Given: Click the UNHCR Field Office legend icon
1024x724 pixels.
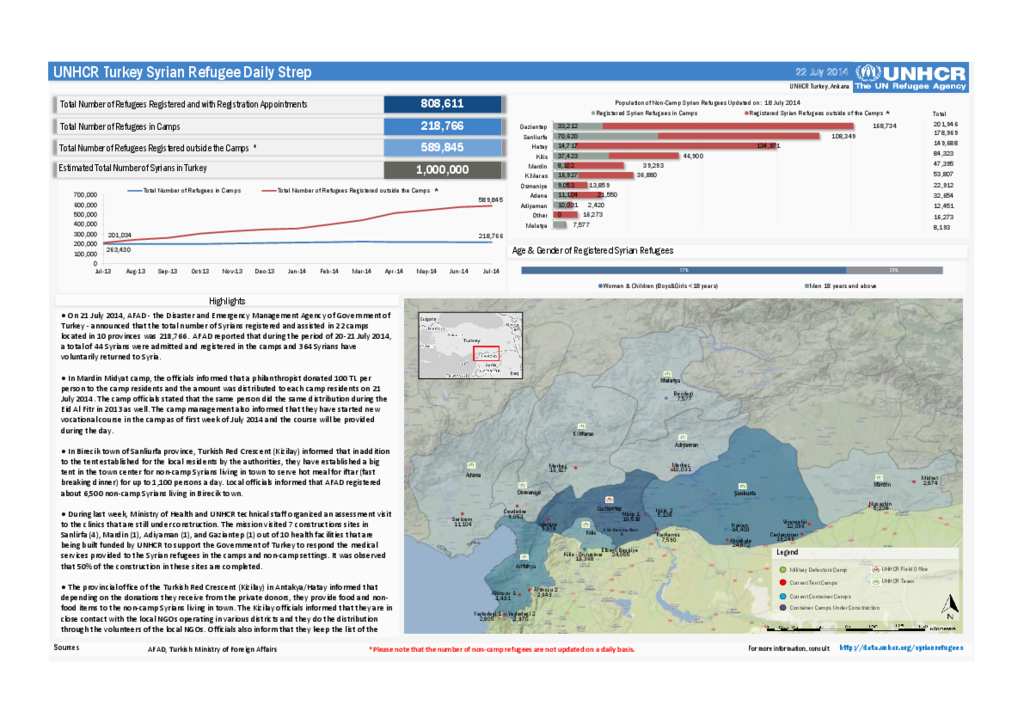Looking at the screenshot, I should coord(876,569).
